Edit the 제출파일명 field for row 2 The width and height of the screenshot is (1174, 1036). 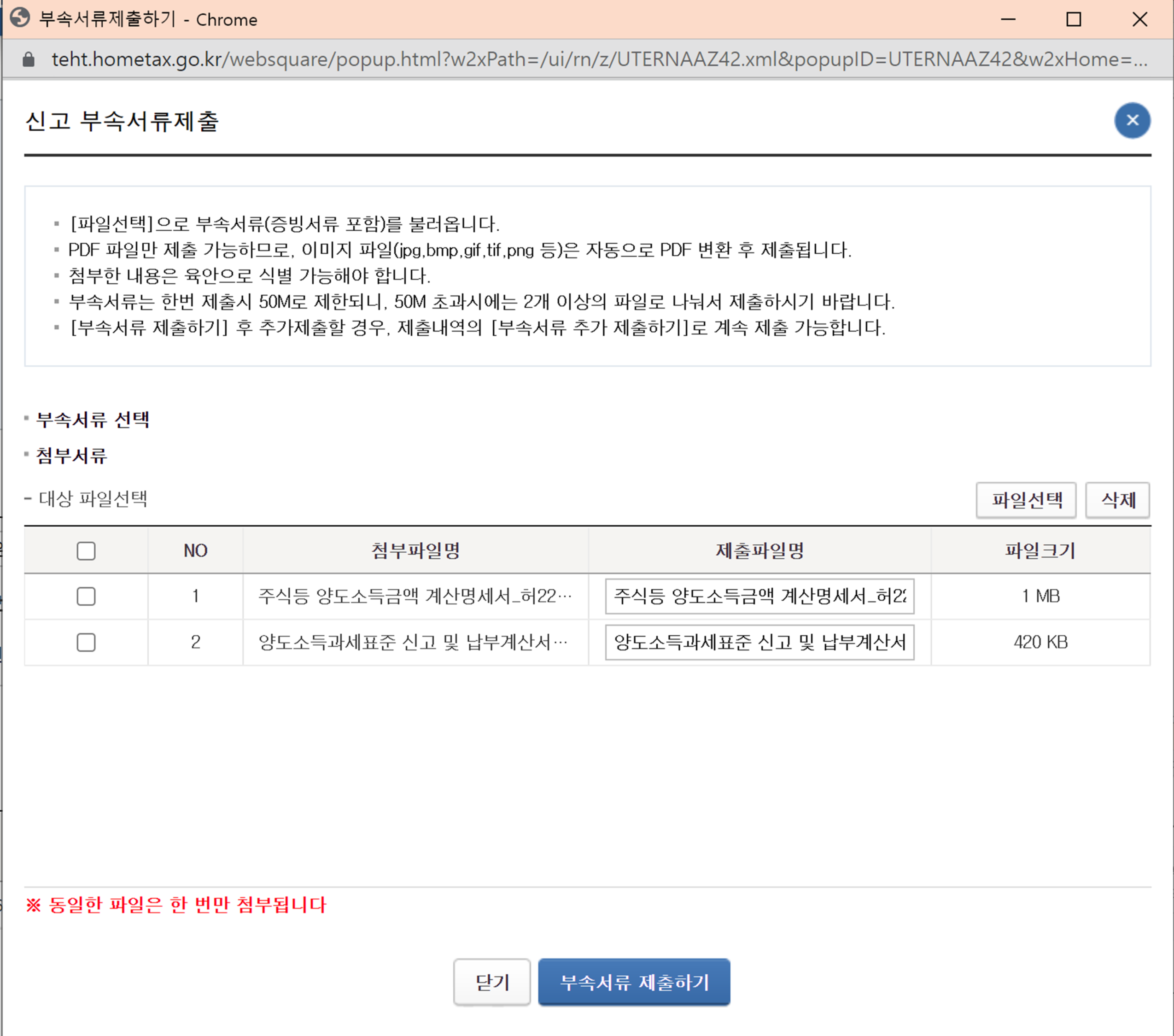point(759,642)
